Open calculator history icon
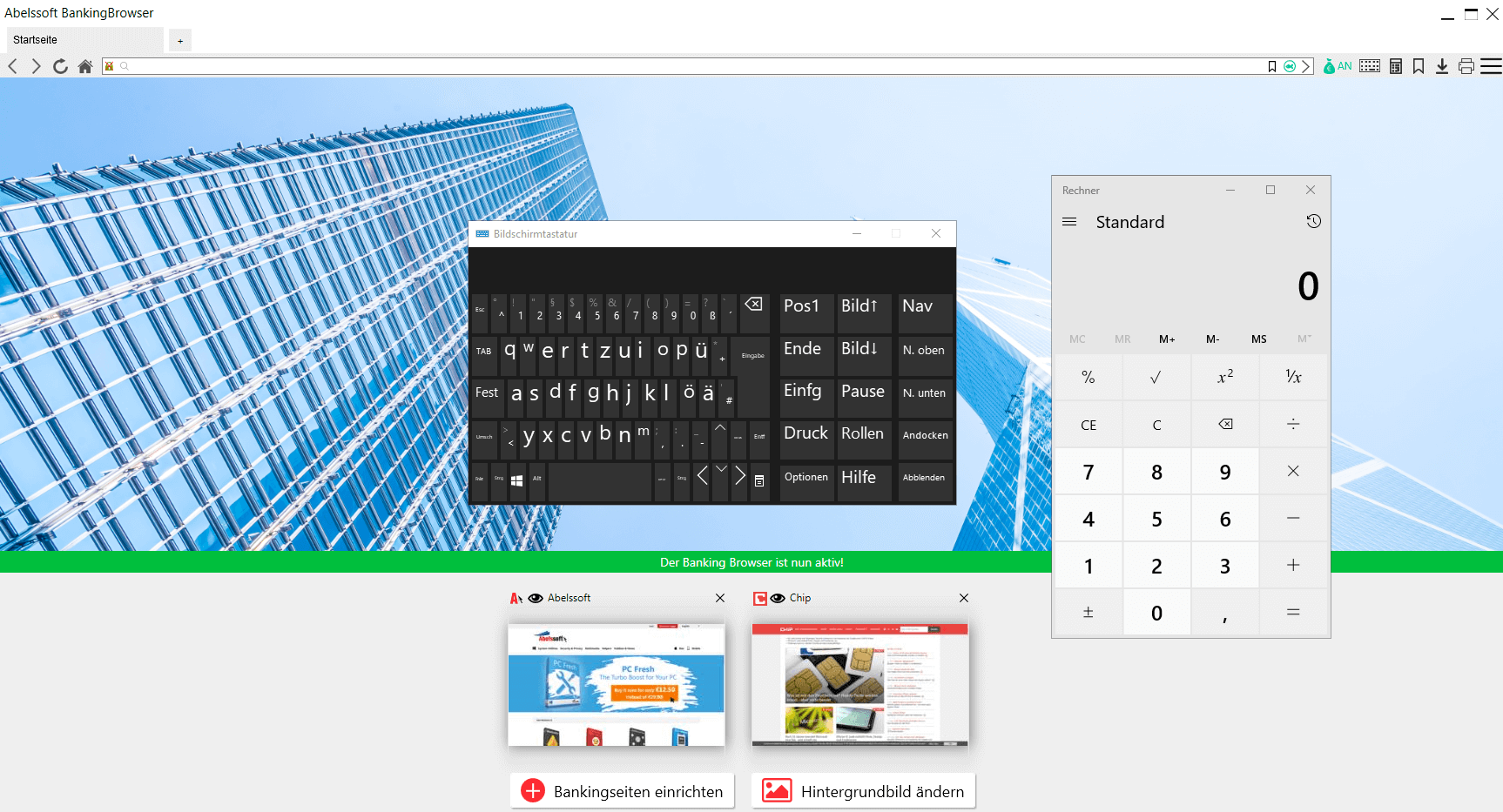This screenshot has height=812, width=1503. 1314,221
